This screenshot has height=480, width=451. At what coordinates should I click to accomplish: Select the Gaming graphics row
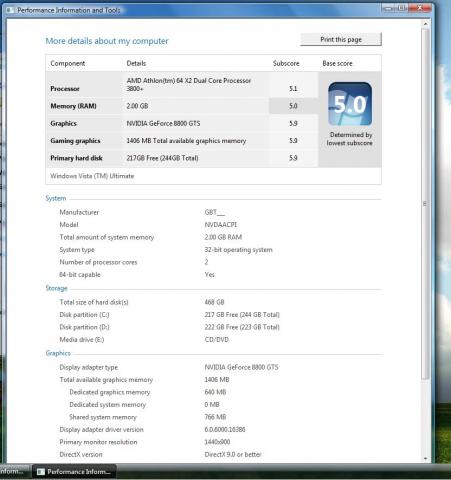click(182, 141)
